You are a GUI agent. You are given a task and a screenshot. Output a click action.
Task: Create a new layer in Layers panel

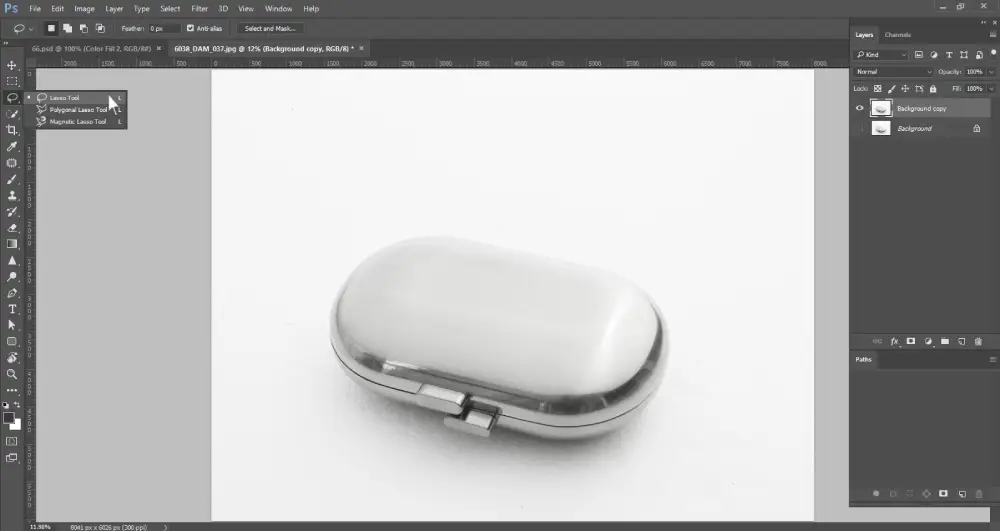tap(962, 342)
